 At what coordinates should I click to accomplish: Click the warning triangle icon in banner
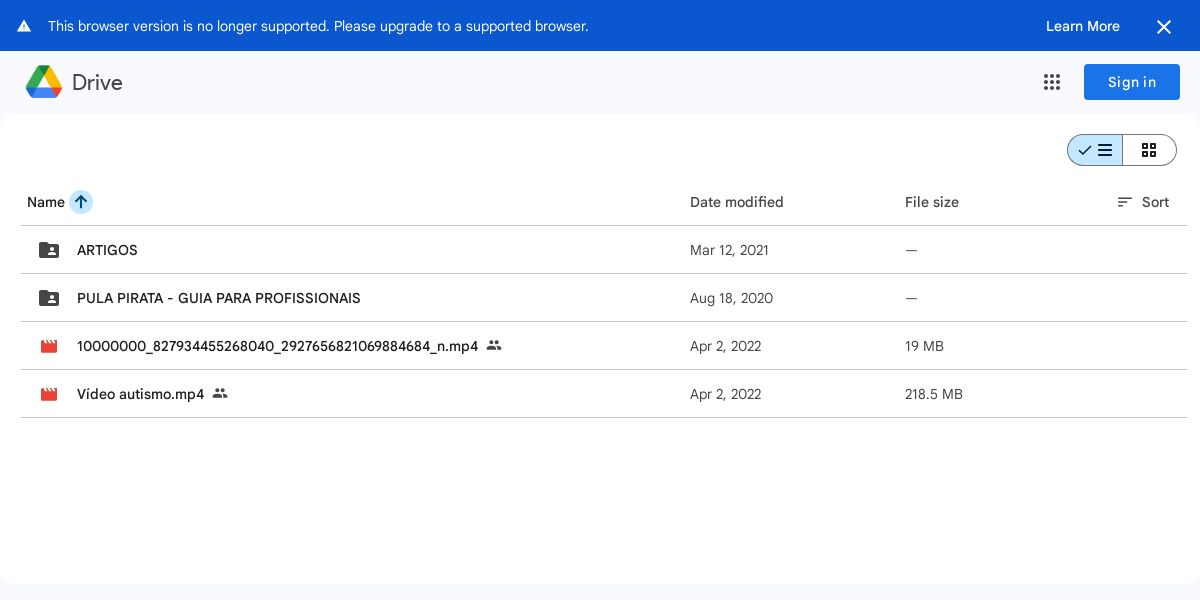pos(24,26)
